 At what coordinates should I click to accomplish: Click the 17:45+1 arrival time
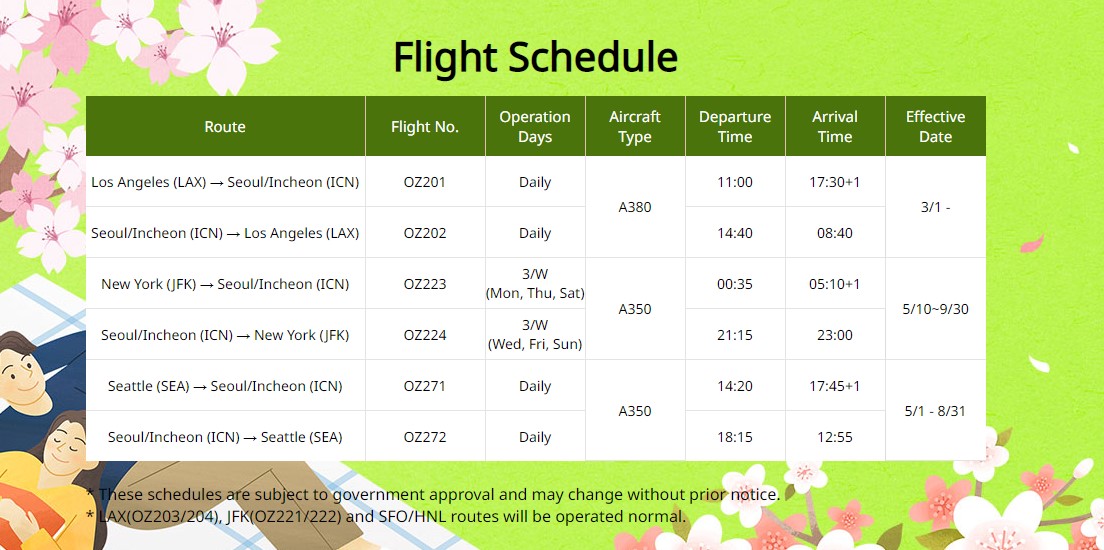pos(835,386)
